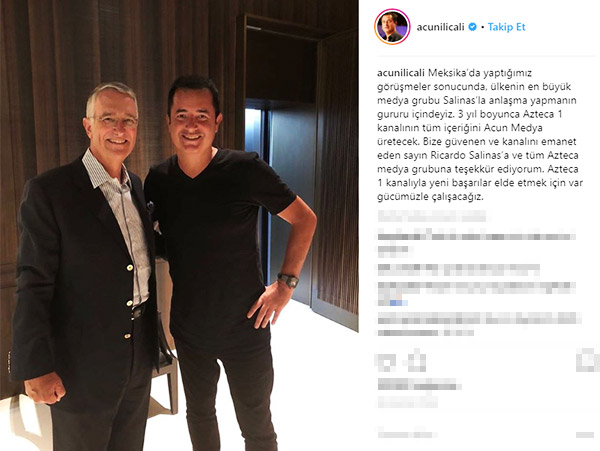Select the last blurred two-line comment
This screenshot has height=451, width=600.
coord(479,325)
